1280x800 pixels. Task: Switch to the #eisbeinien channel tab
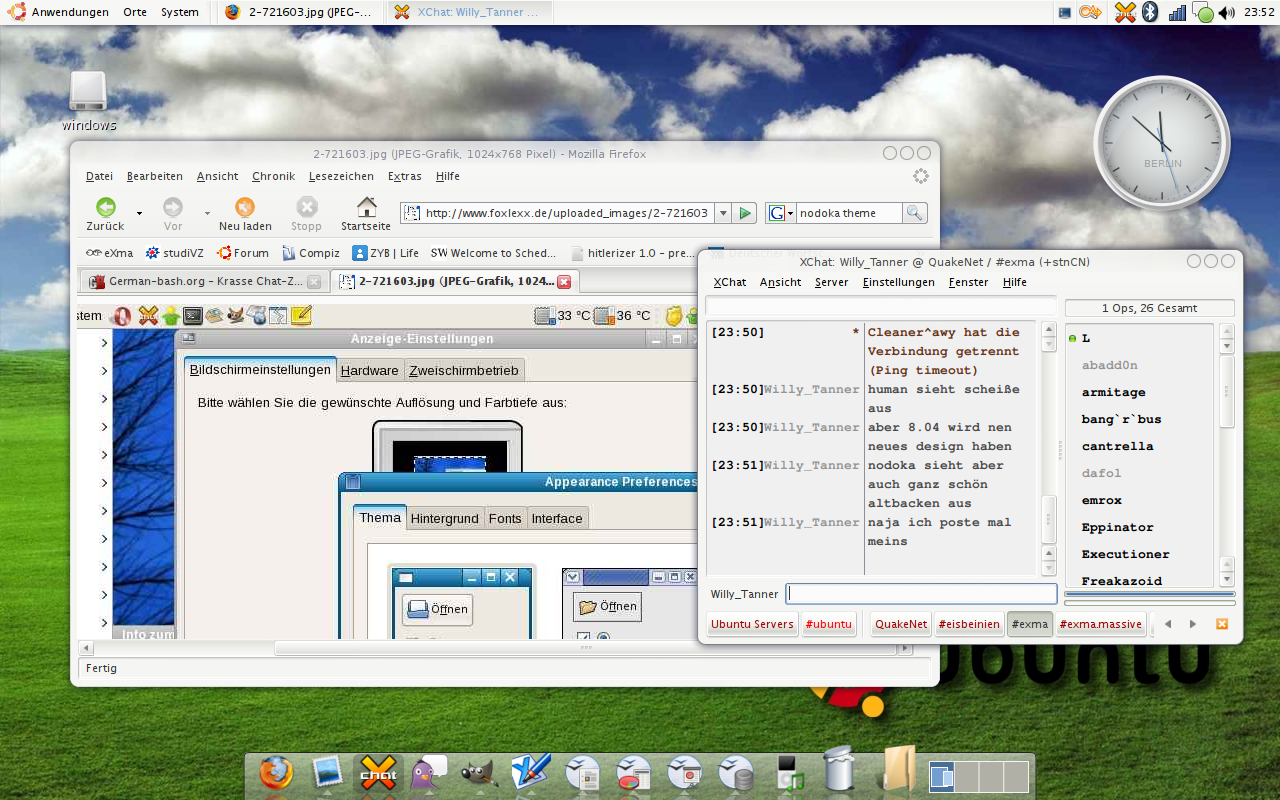969,624
